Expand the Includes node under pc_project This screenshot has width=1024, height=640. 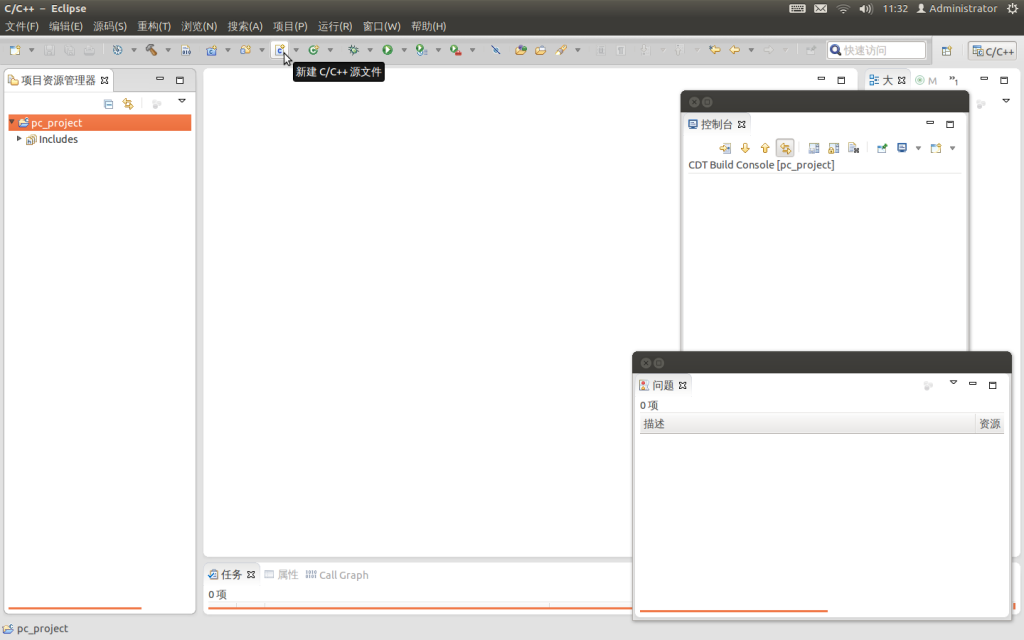18,139
